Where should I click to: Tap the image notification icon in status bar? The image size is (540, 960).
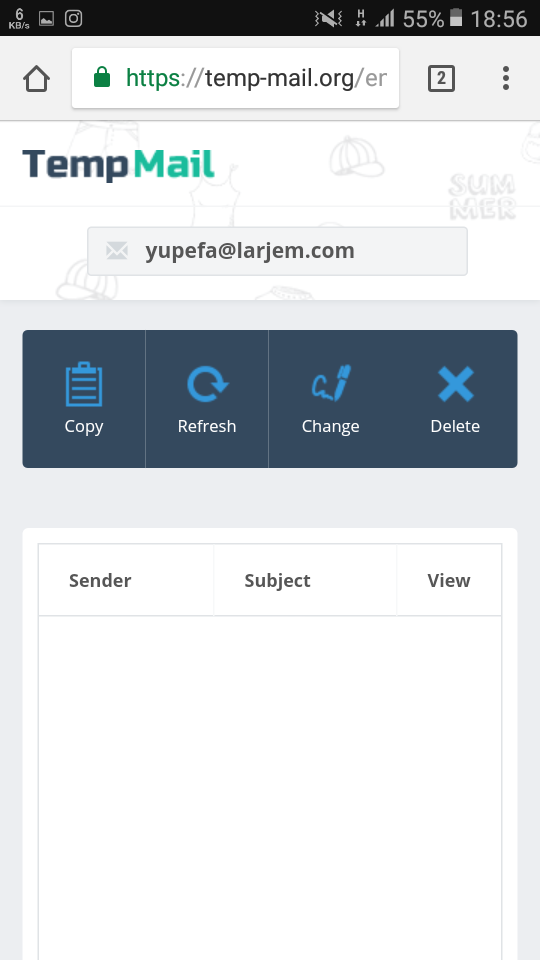click(x=47, y=19)
